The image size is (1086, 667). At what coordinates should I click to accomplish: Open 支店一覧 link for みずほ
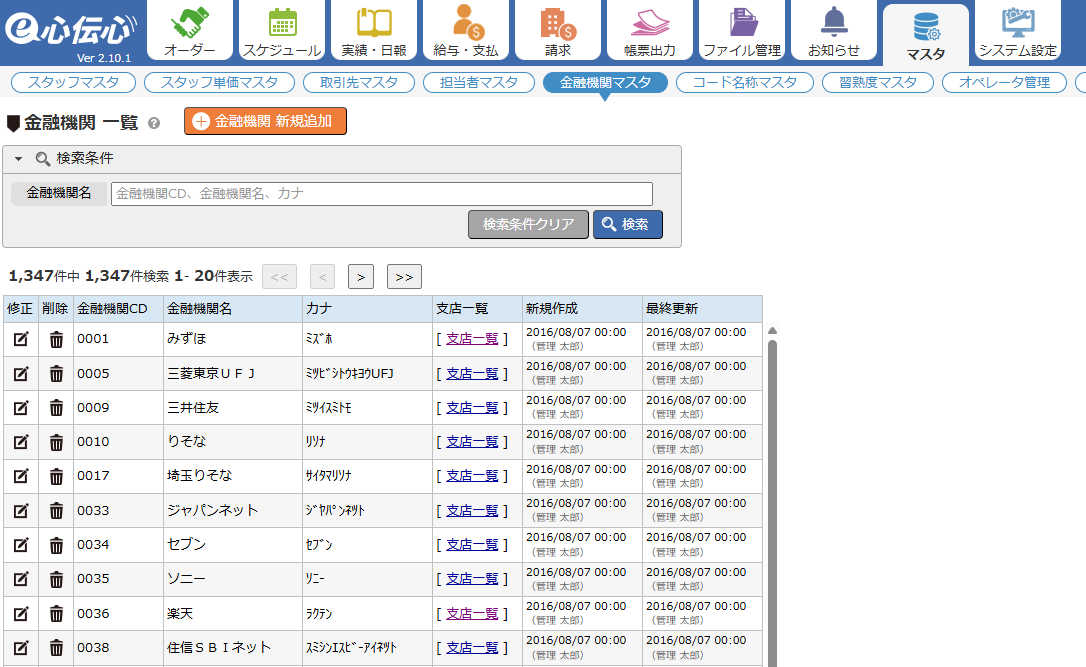pos(472,339)
